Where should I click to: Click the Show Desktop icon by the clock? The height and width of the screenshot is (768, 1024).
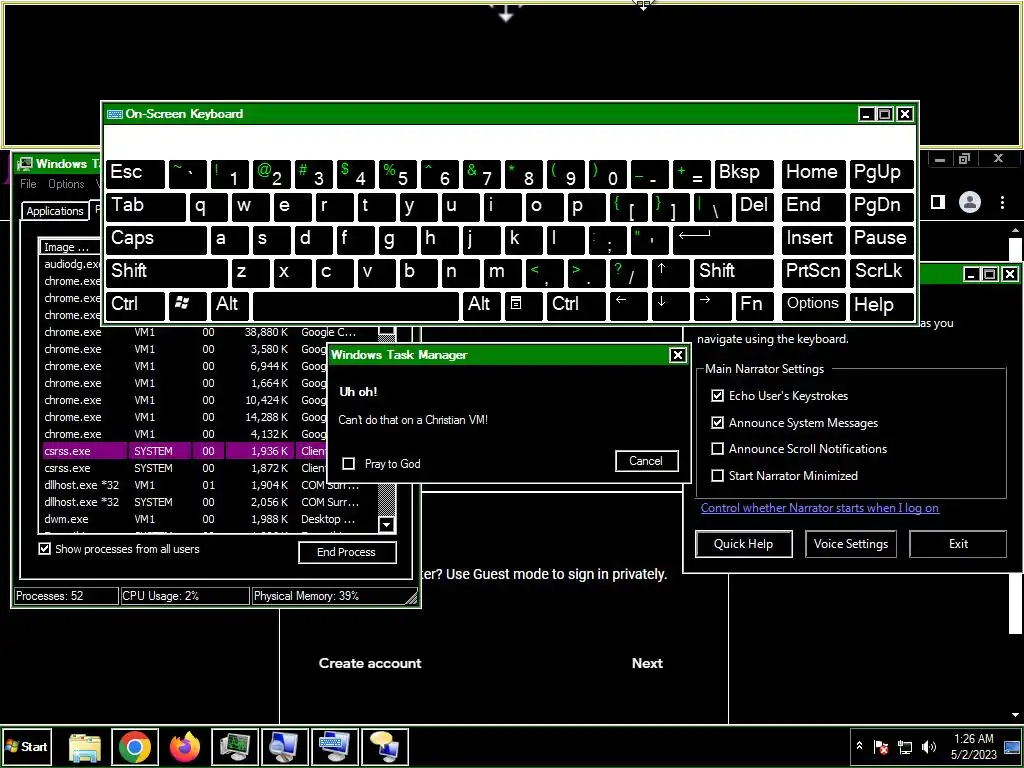tap(1012, 747)
